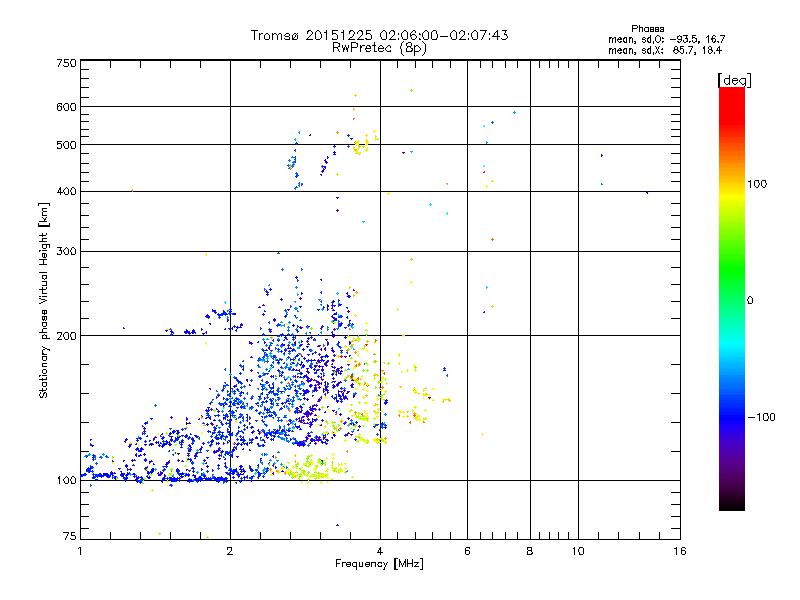Click the x-axis tick label '6'
Screen dimensions: 800x600
click(467, 551)
